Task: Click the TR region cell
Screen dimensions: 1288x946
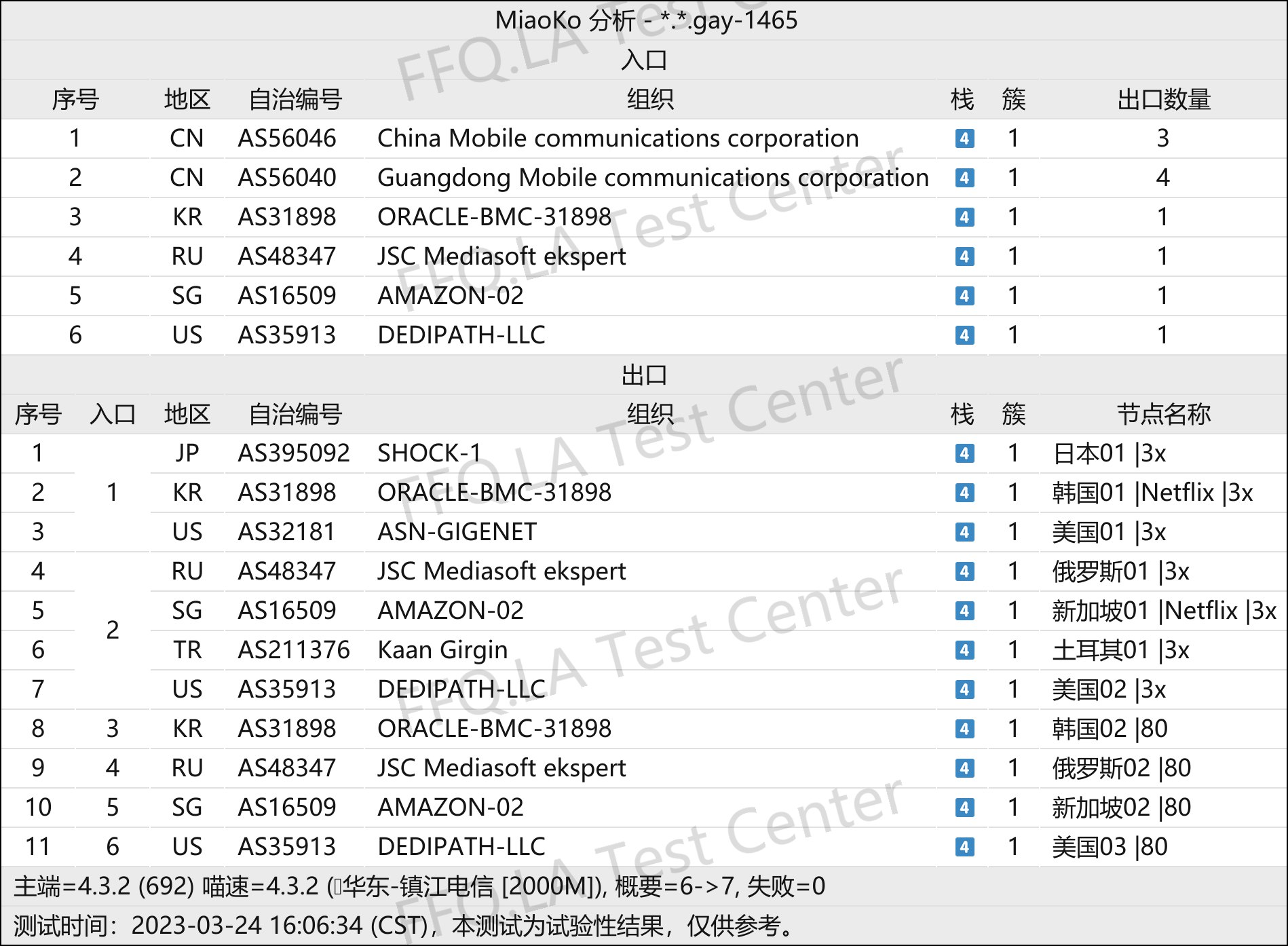Action: (187, 650)
